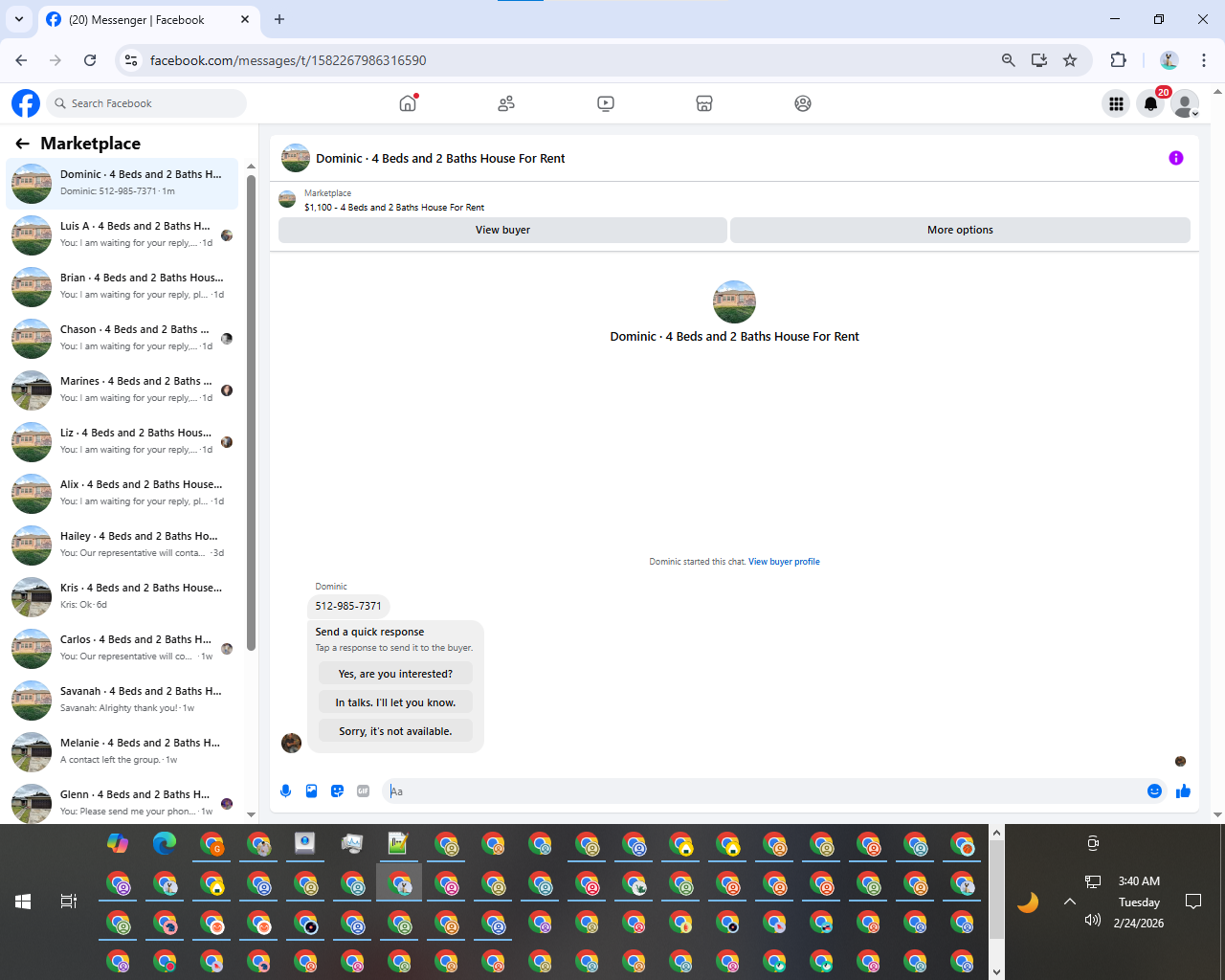Click the View buyer button

tap(502, 230)
